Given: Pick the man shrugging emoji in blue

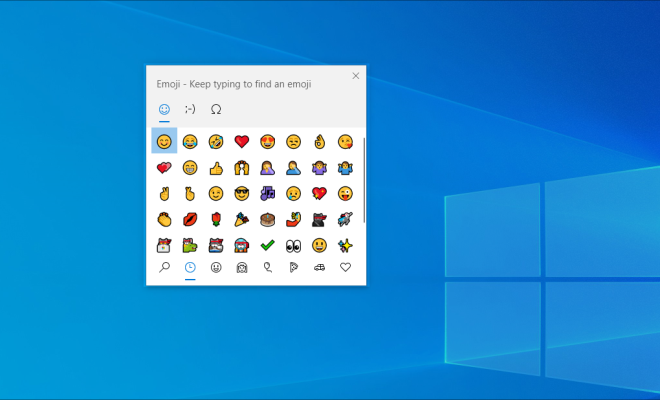Looking at the screenshot, I should [345, 168].
